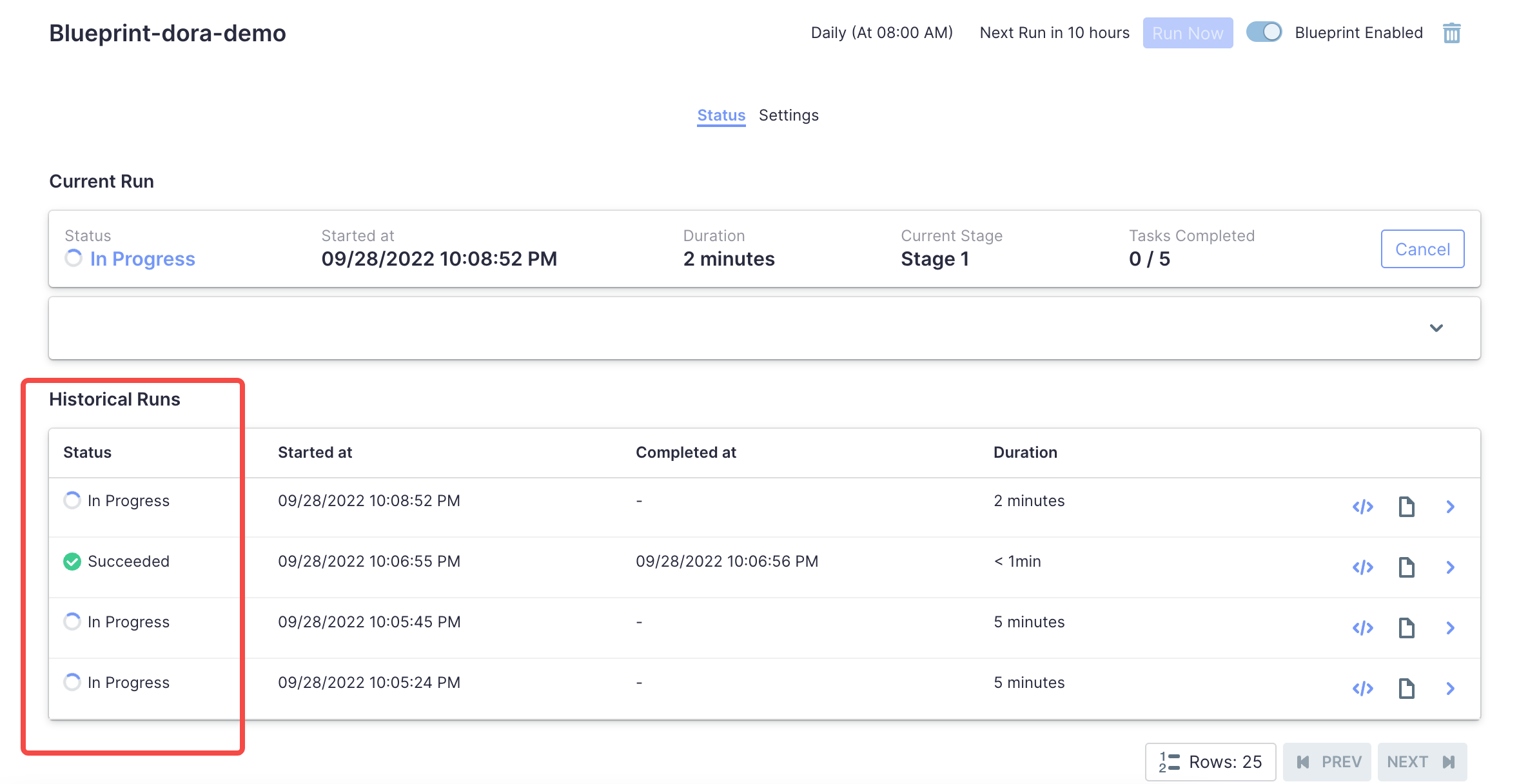Go to the NEXT page of runs
The height and width of the screenshot is (784, 1519).
(x=1421, y=762)
